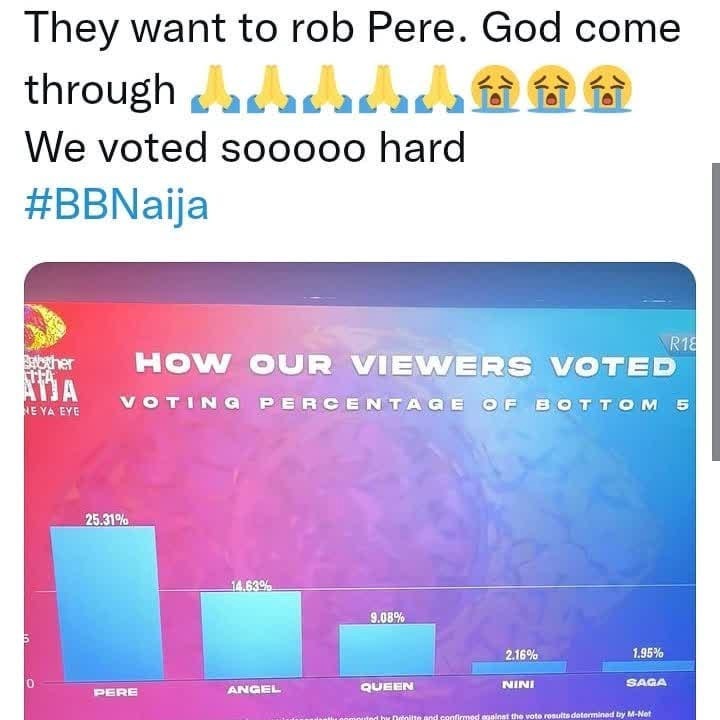The width and height of the screenshot is (720, 720).
Task: Click the 'We voted sooooo hard' text
Action: (245, 147)
